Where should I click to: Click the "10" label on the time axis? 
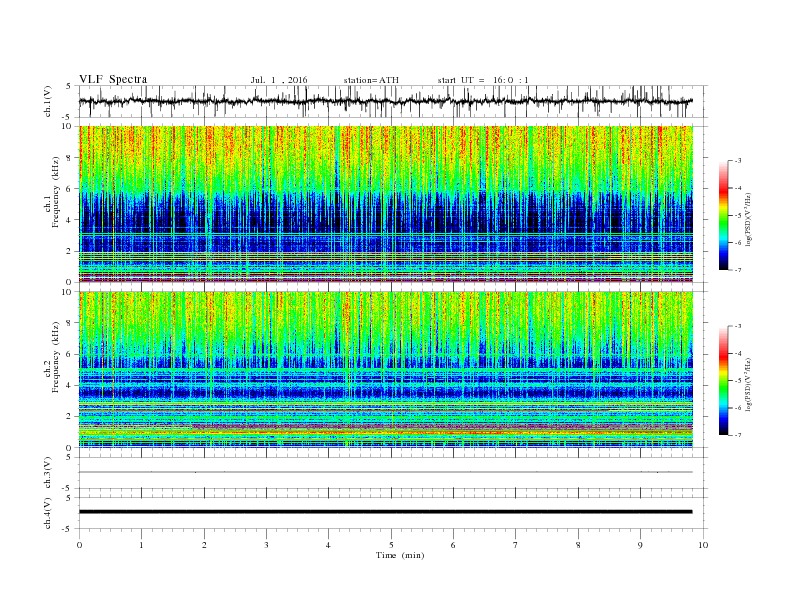pyautogui.click(x=703, y=545)
